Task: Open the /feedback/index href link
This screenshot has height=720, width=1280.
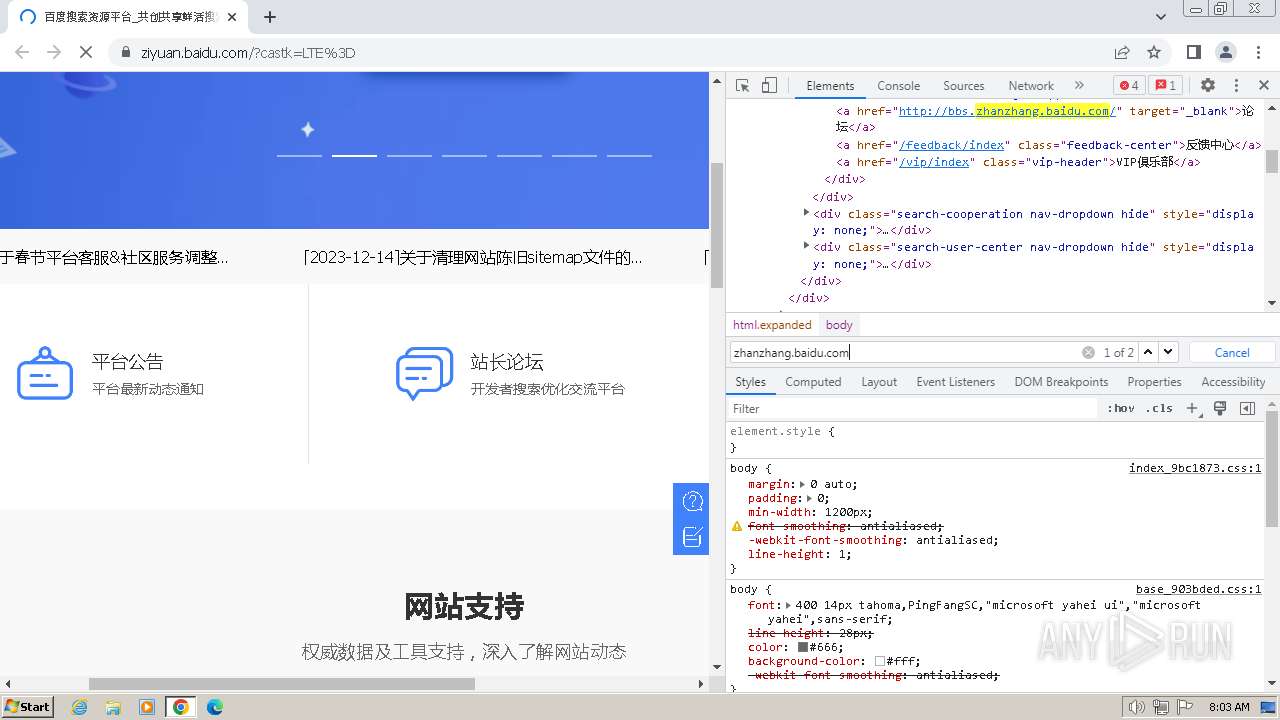Action: click(953, 145)
